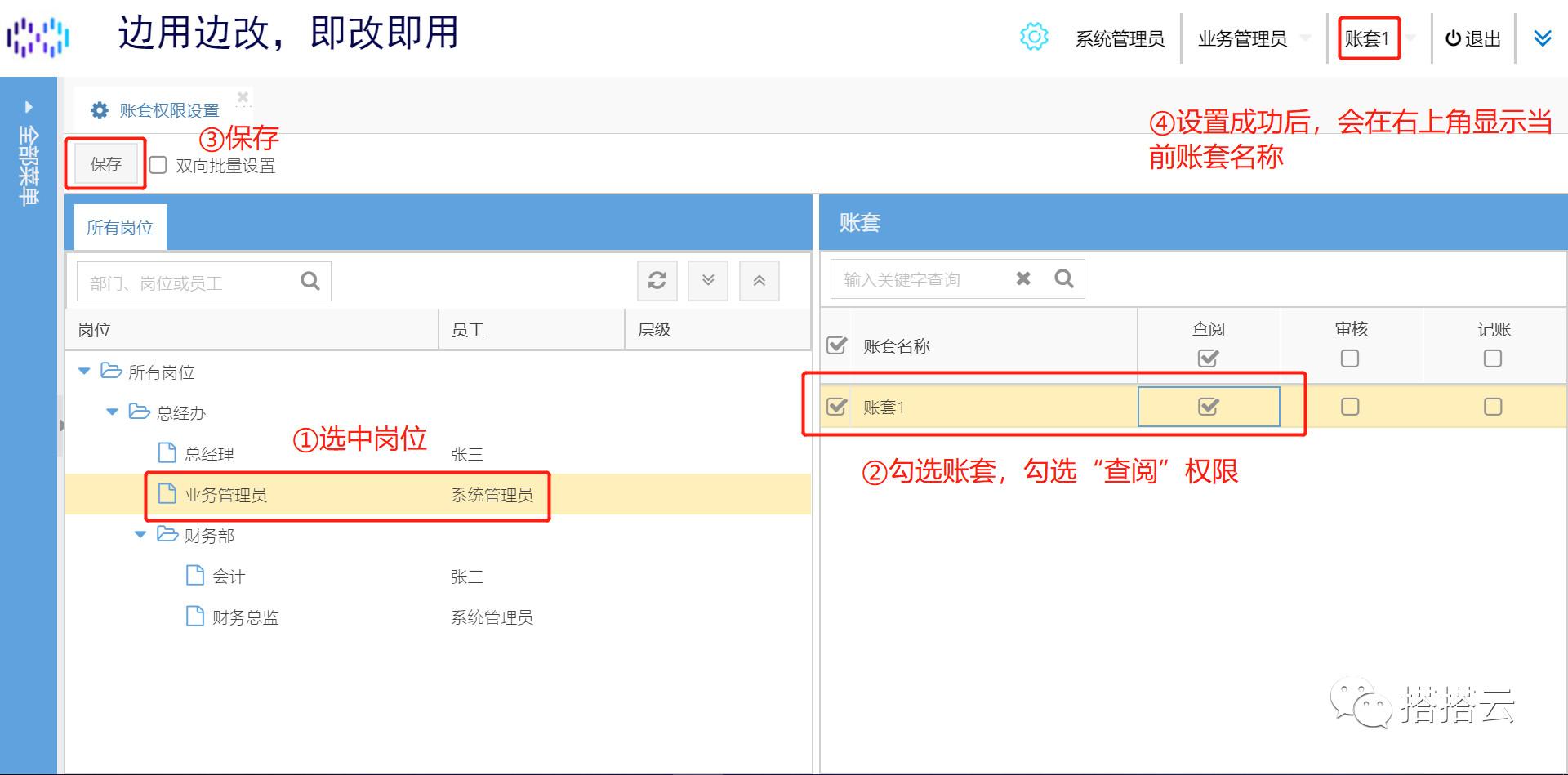
Task: Click the 财务部 folder icon
Action: (x=167, y=534)
